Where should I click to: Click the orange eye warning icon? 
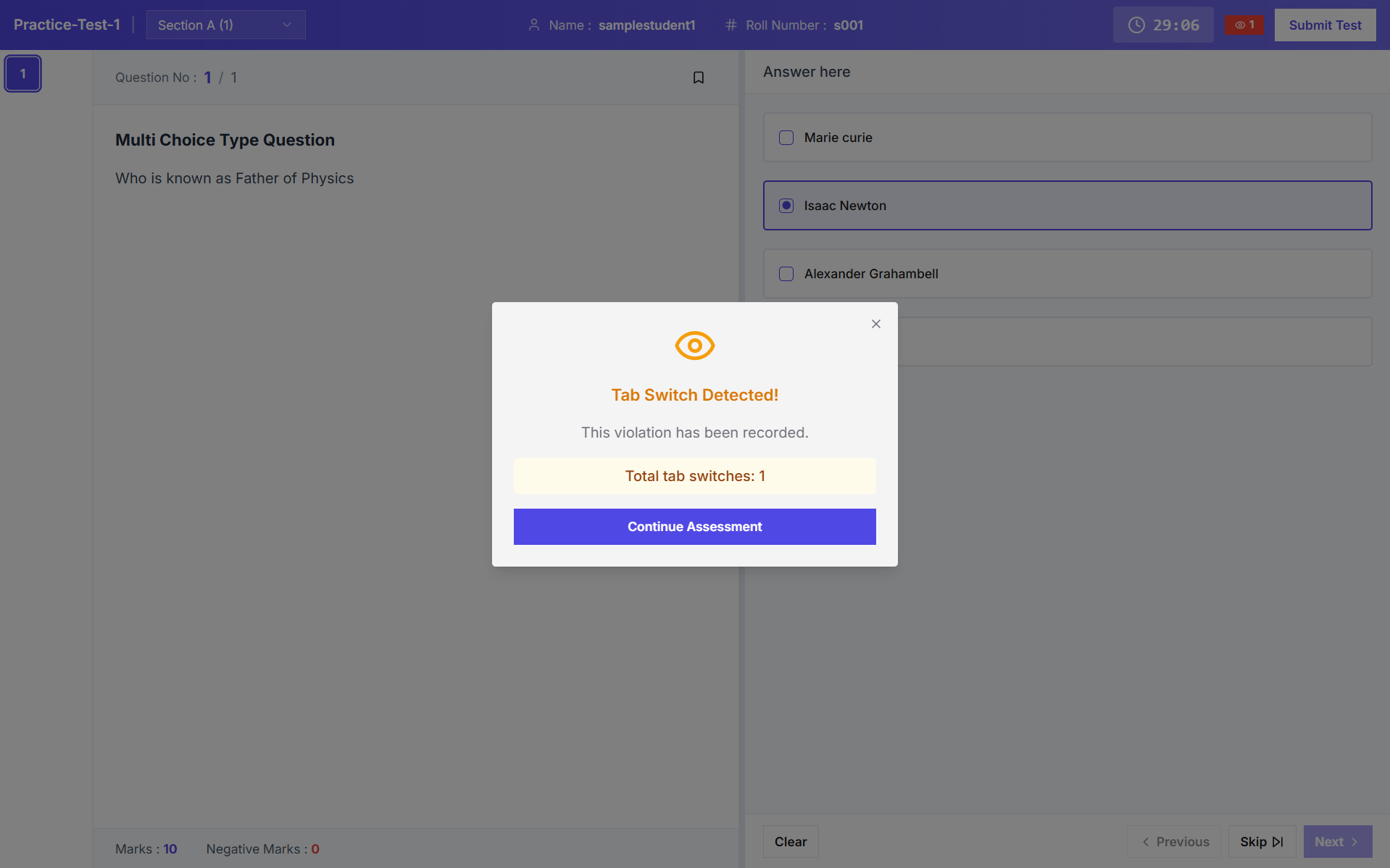pos(694,346)
